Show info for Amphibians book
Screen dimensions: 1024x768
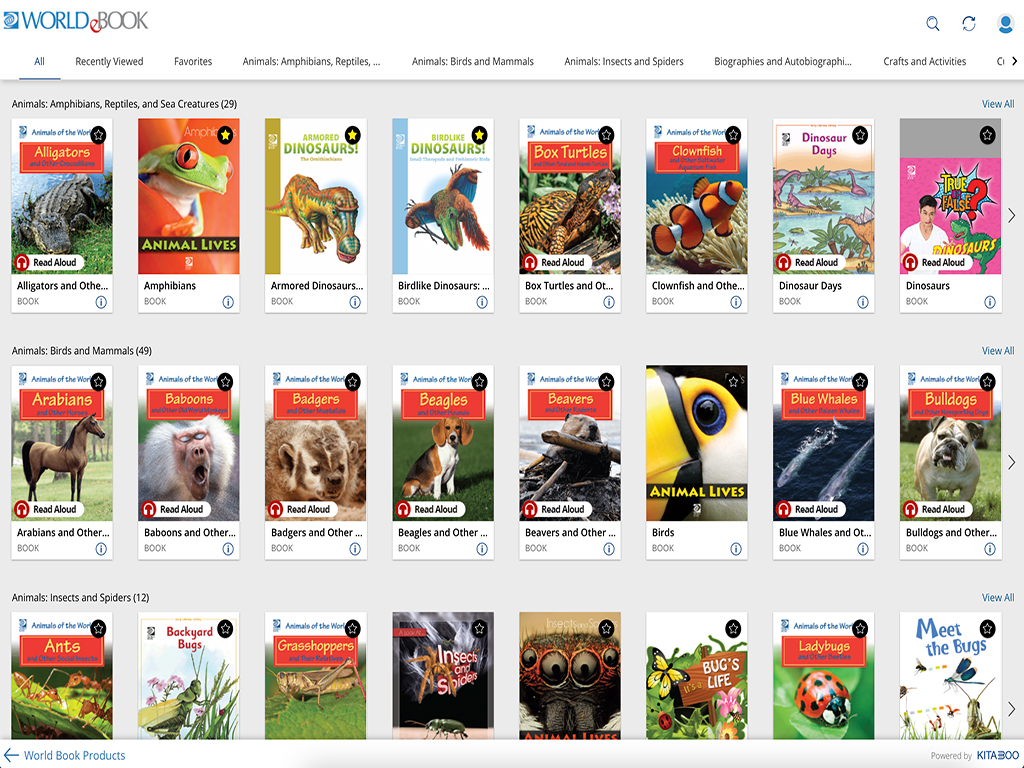[x=228, y=302]
